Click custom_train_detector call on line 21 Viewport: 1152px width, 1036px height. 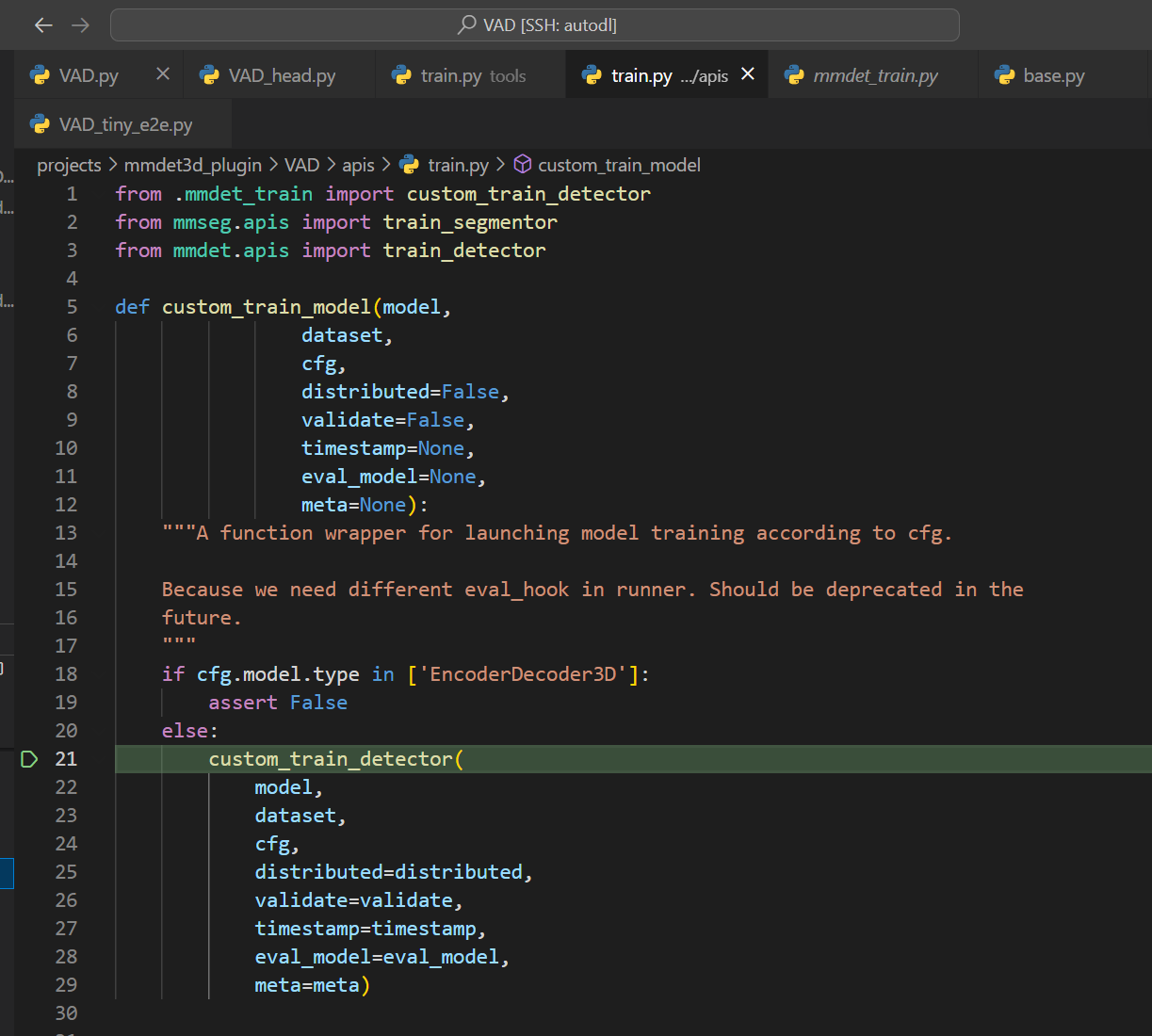coord(331,759)
